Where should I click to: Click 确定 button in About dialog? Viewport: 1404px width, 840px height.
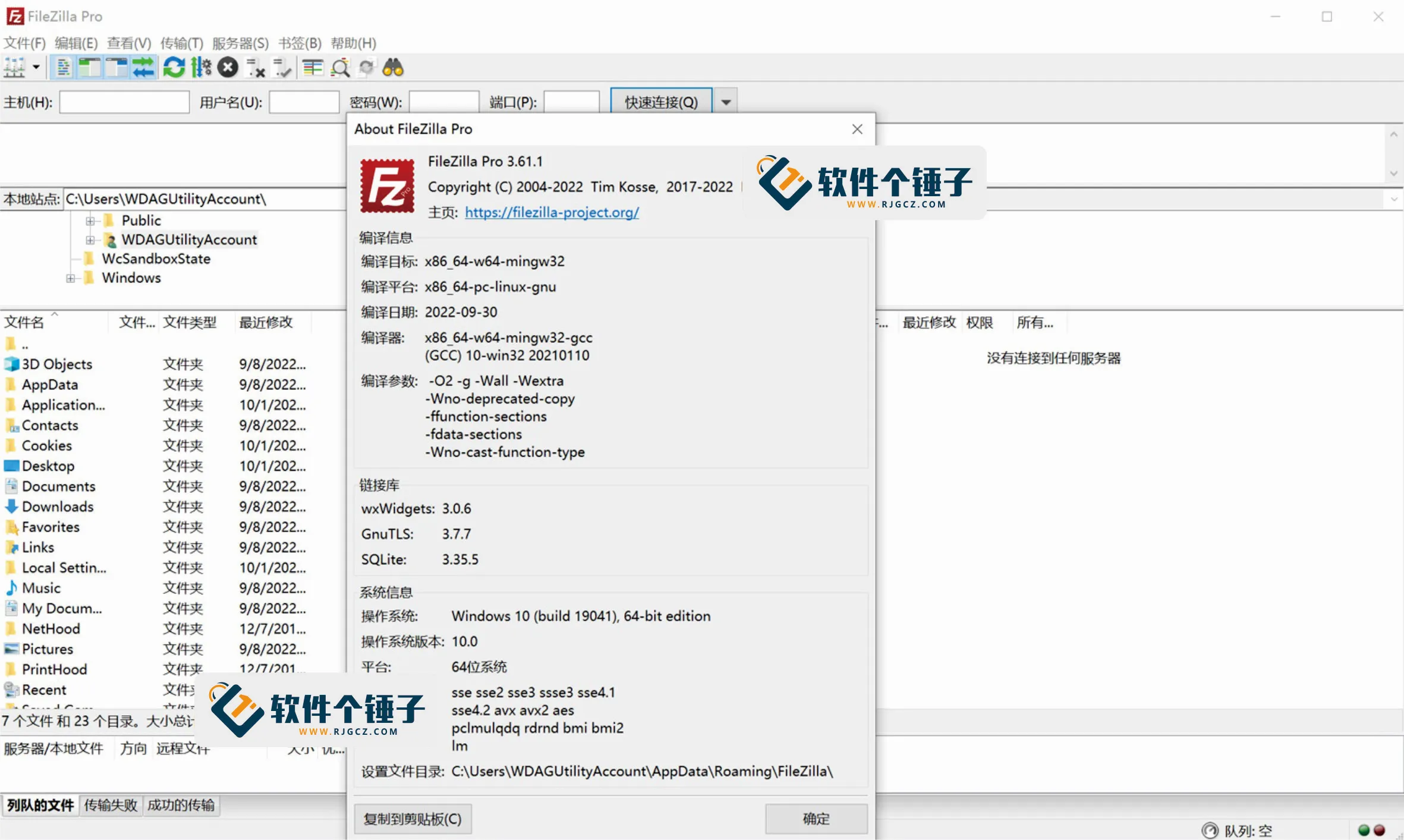816,819
